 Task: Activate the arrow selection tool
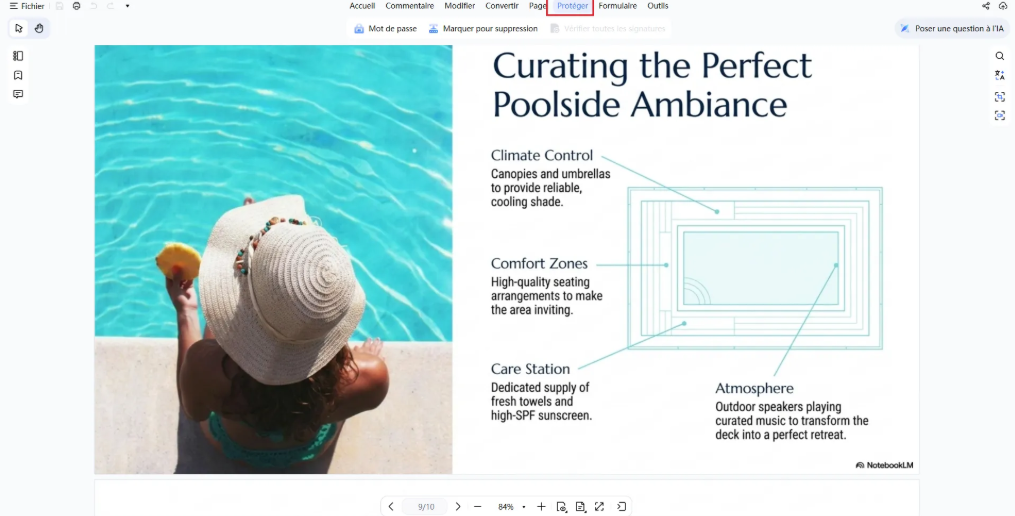(x=19, y=28)
